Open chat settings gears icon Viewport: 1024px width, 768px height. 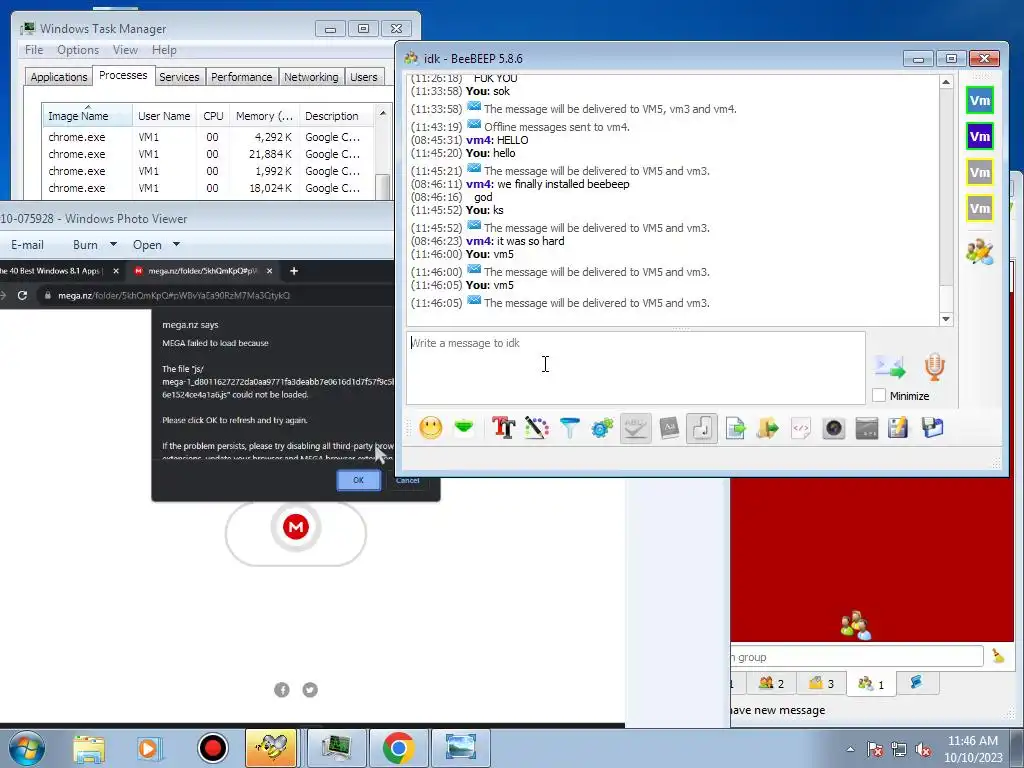tap(602, 428)
